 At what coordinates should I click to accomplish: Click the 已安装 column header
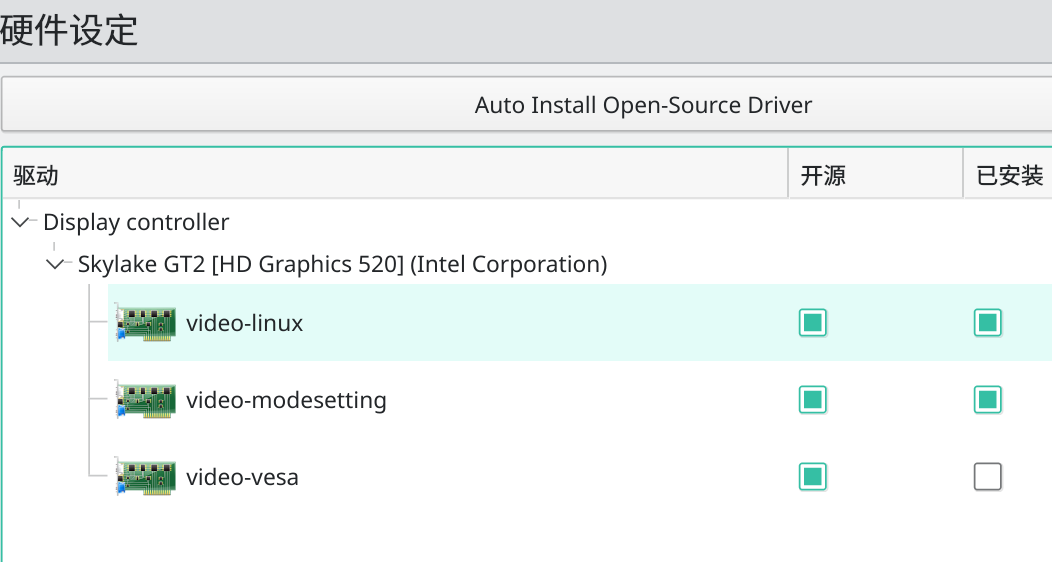[x=1009, y=176]
